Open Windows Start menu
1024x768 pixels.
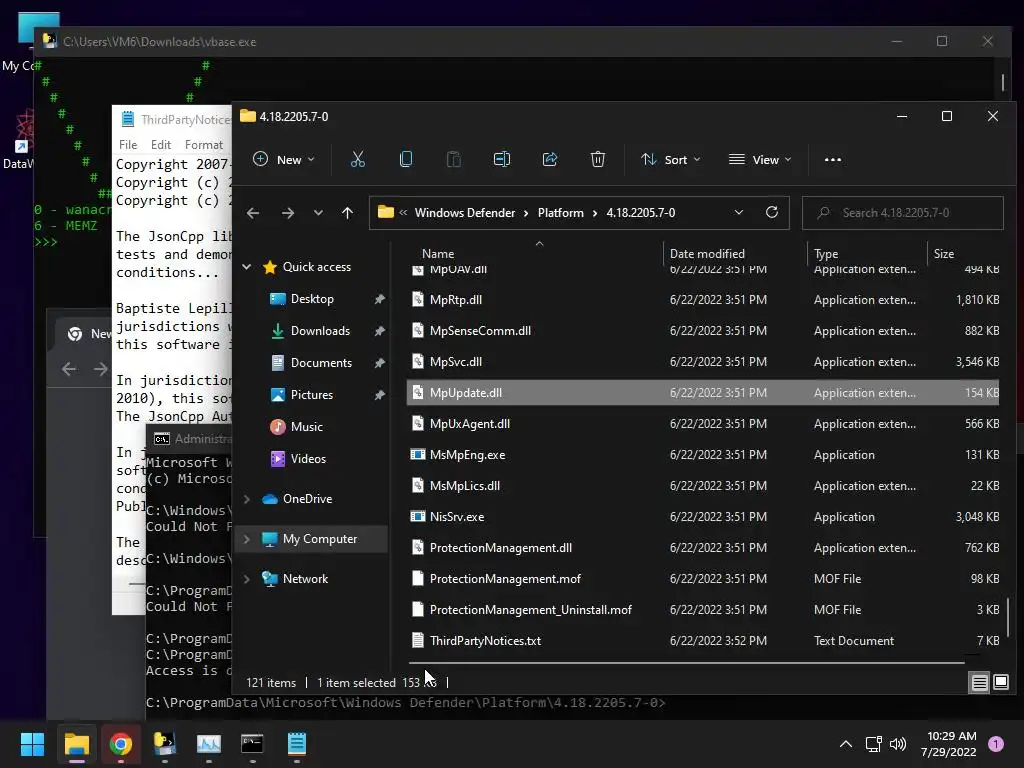[32, 744]
